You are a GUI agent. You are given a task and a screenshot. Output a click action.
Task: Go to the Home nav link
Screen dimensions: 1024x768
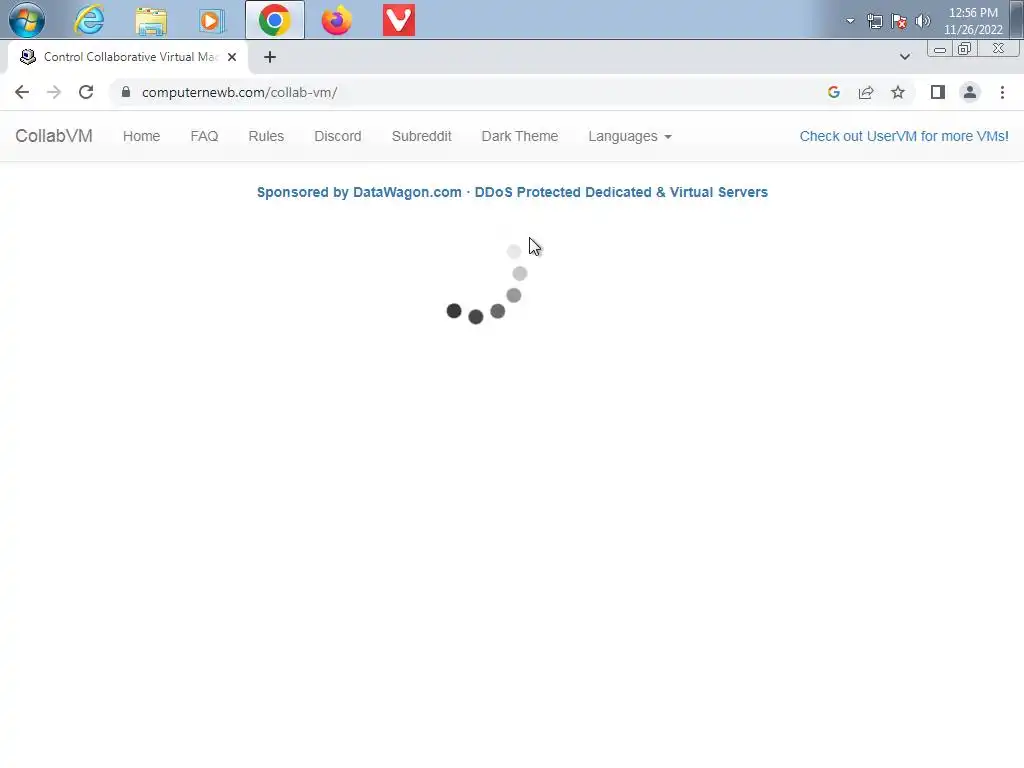(x=141, y=136)
